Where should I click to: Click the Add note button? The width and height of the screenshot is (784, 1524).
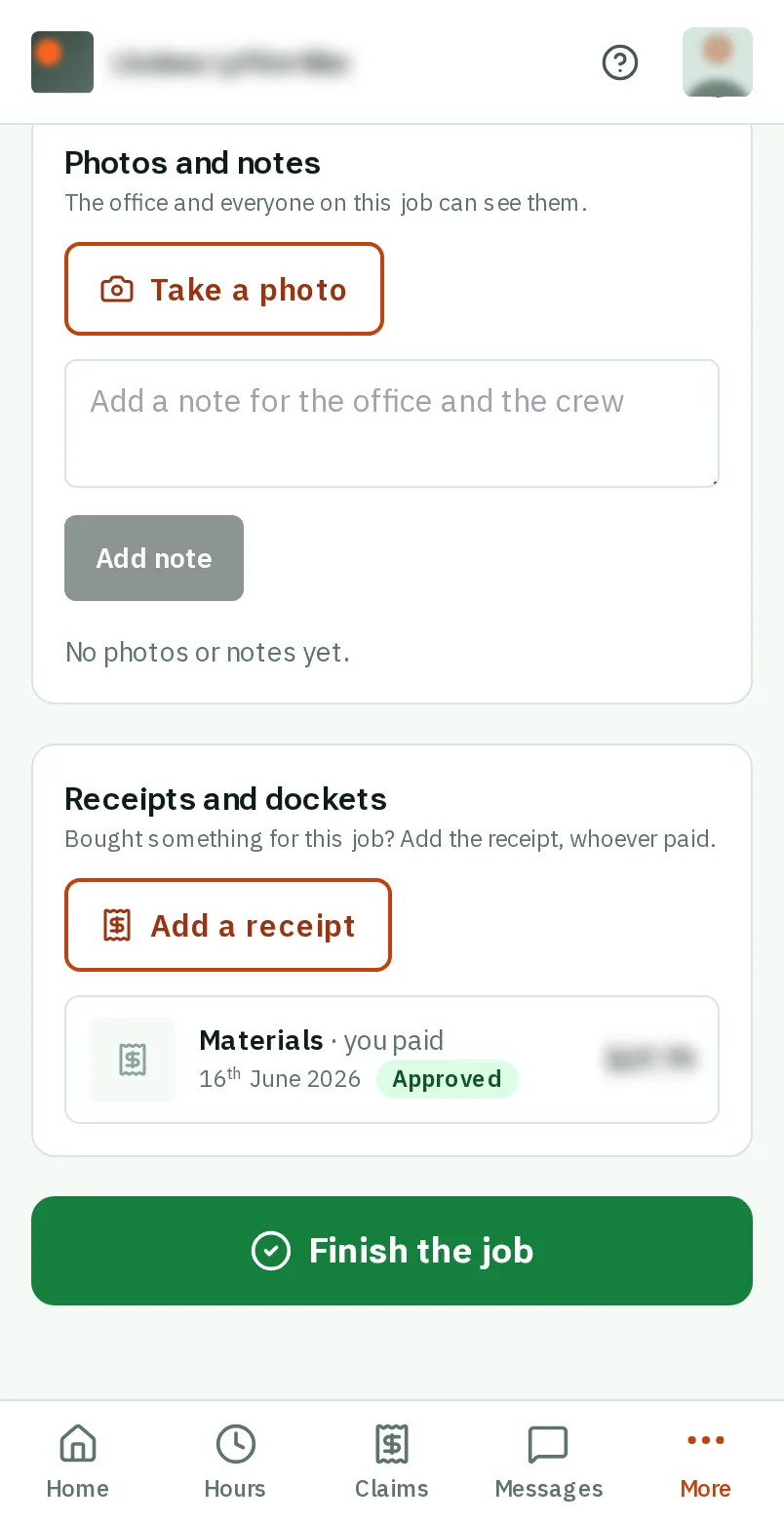pos(154,558)
